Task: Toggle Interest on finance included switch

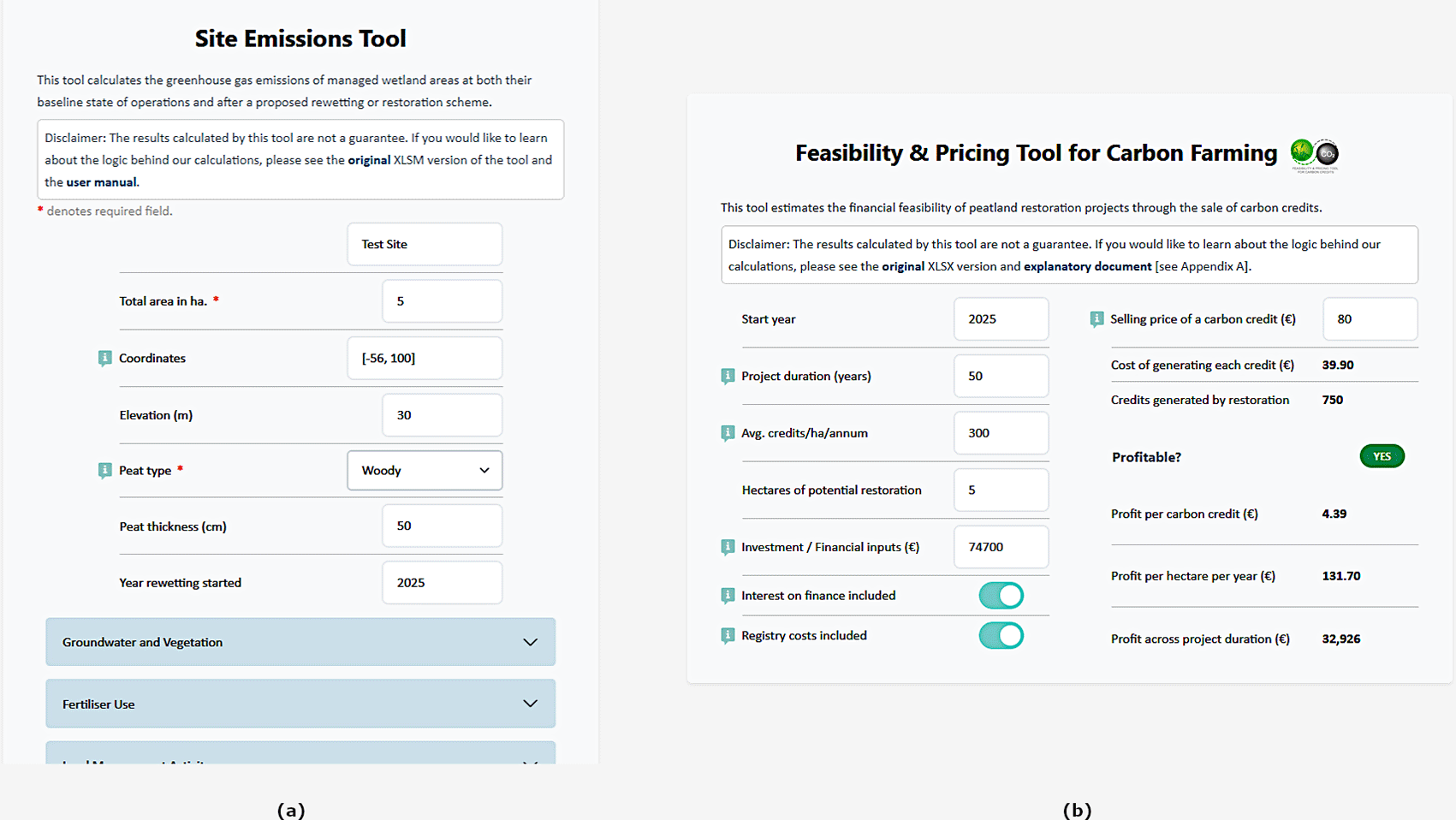Action: 1001,596
